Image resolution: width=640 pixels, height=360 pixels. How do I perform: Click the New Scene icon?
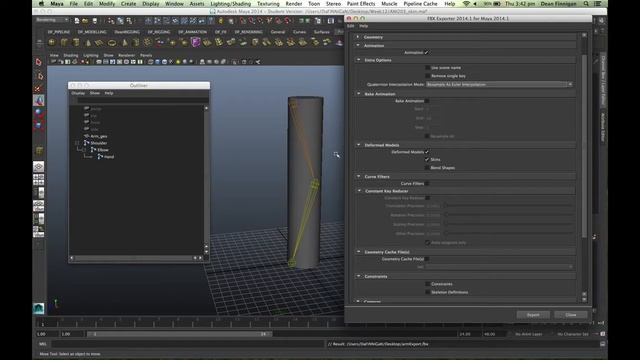point(77,20)
